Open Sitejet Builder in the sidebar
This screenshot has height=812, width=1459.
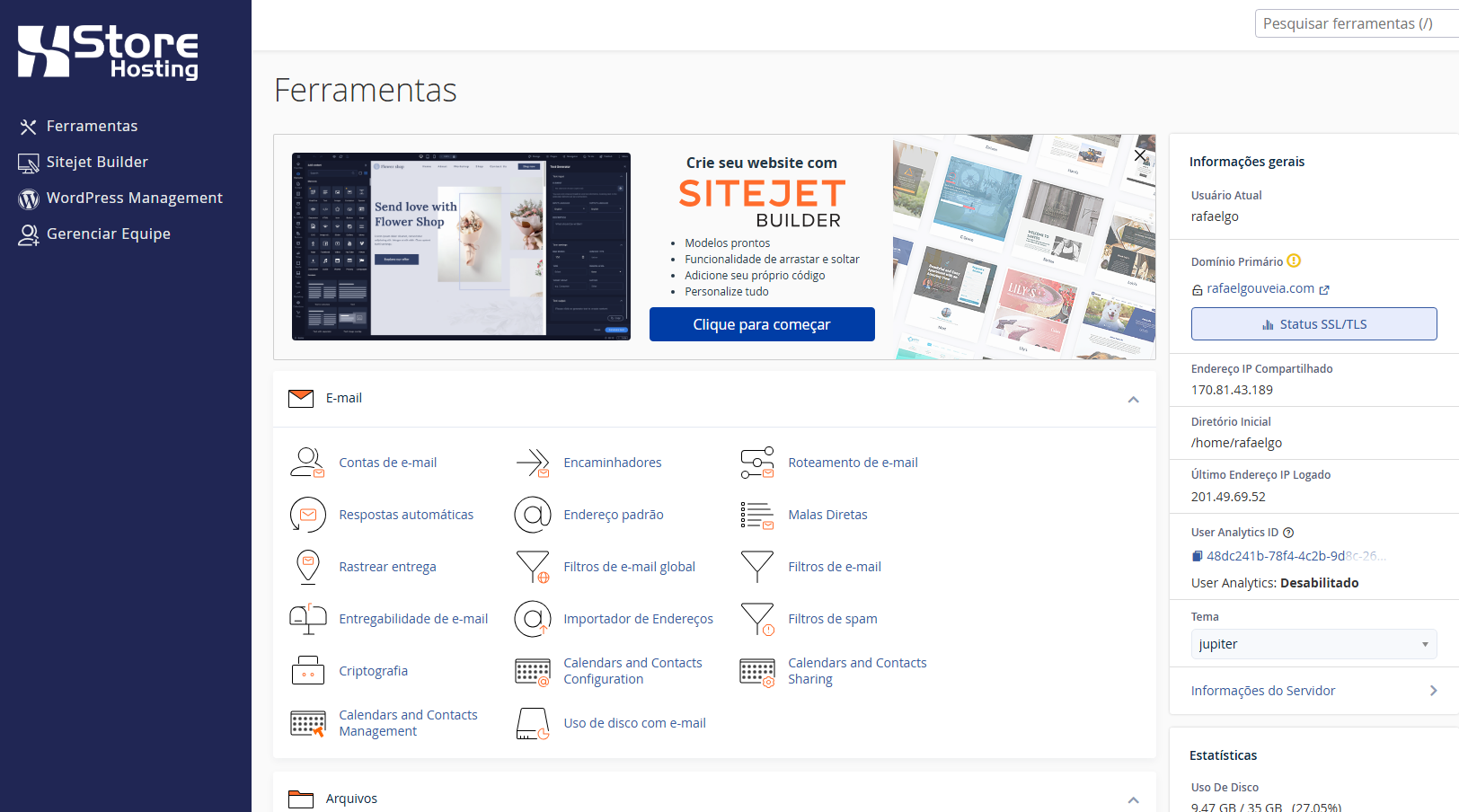pyautogui.click(x=97, y=162)
